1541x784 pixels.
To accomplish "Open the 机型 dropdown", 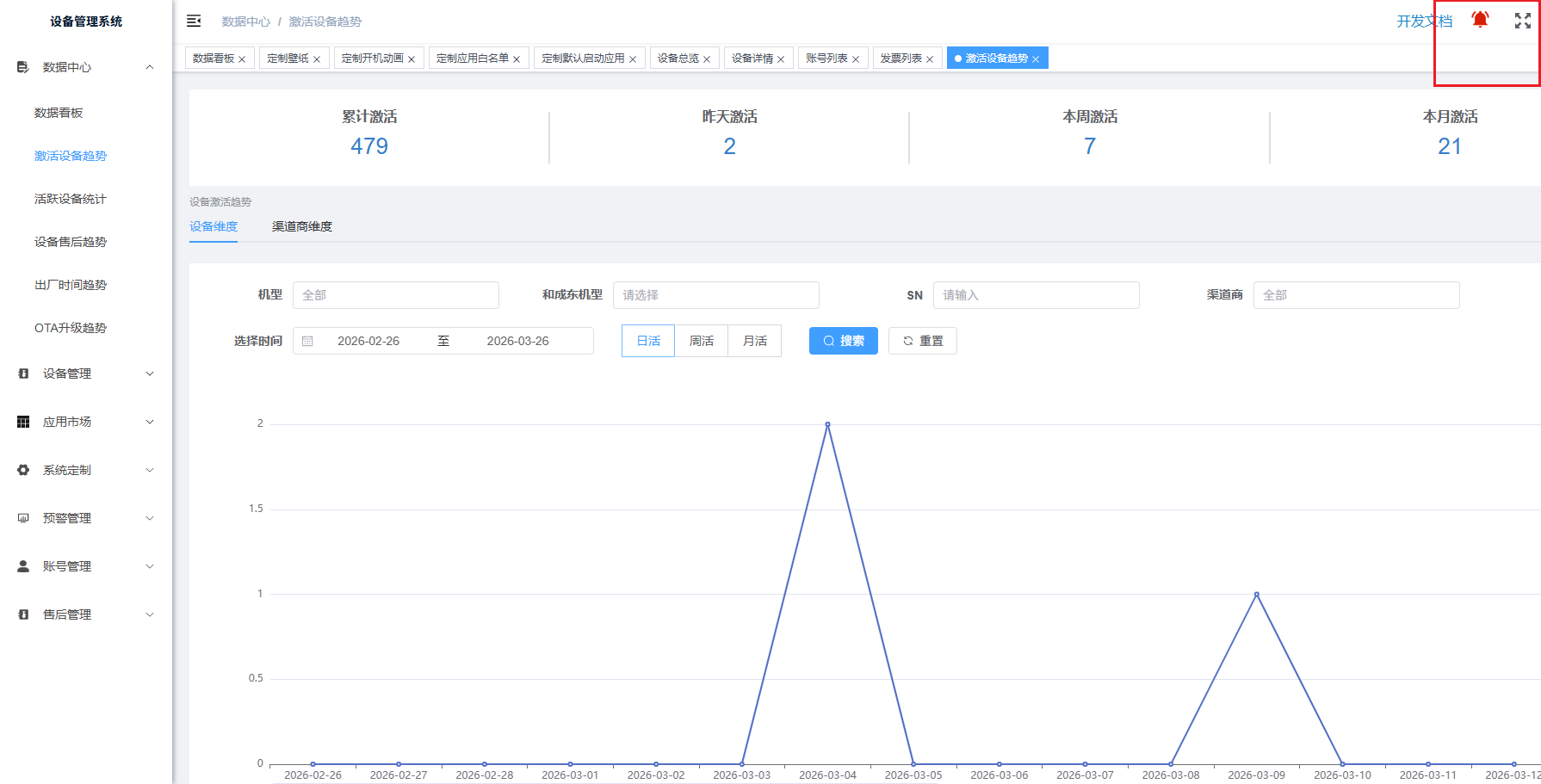I will pyautogui.click(x=396, y=295).
